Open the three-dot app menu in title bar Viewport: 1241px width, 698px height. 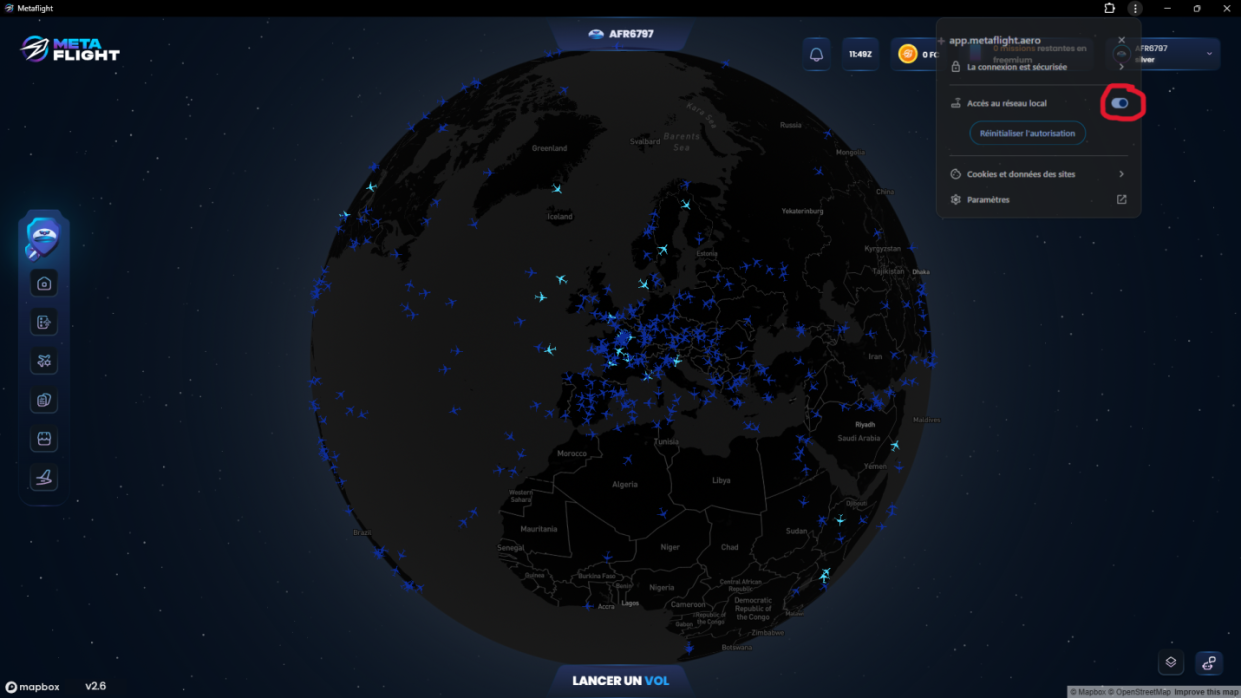pos(1135,8)
